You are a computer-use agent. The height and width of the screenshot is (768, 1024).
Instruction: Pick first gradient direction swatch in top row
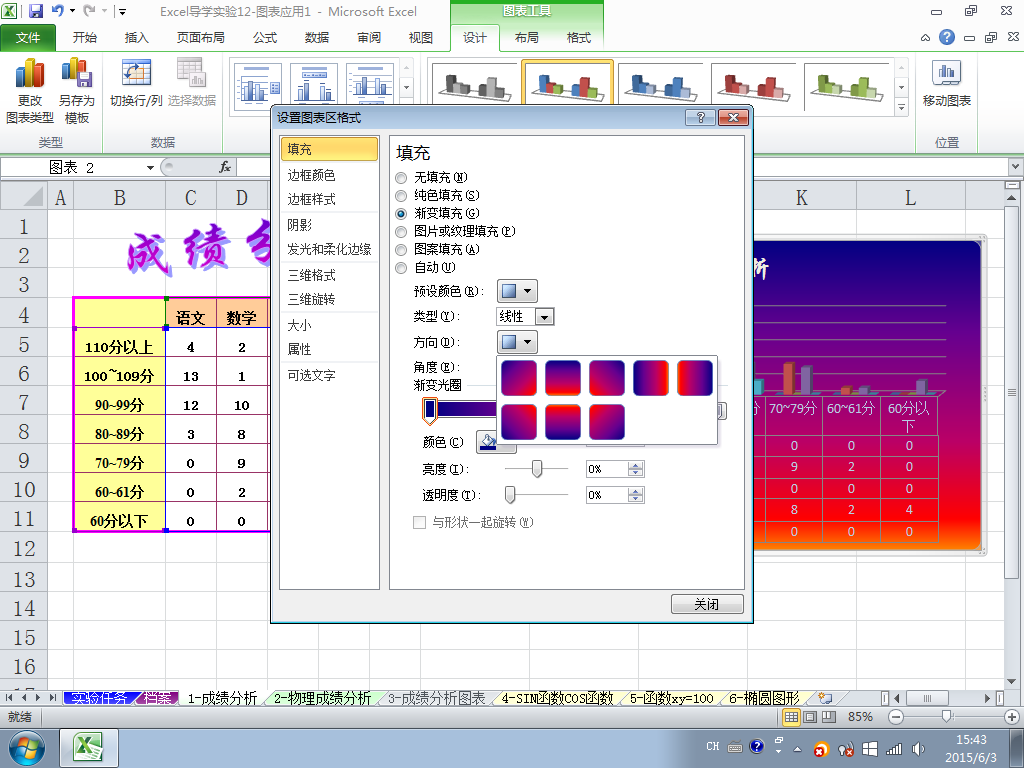(x=519, y=378)
